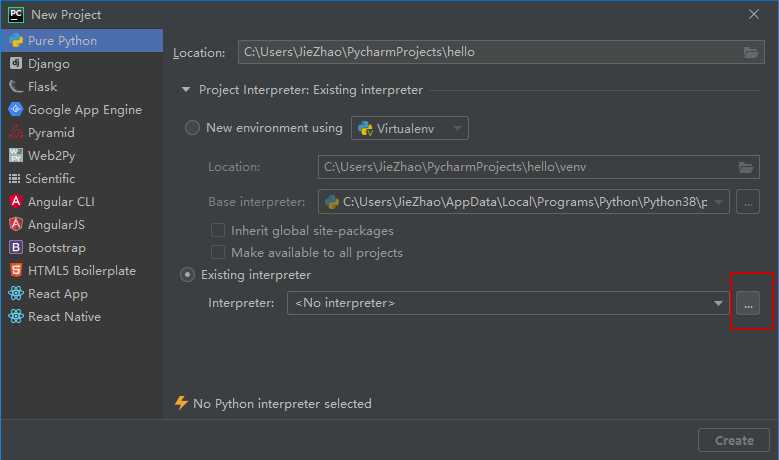The width and height of the screenshot is (779, 460).
Task: Click the ellipsis button beside Interpreter dropdown
Action: click(x=748, y=303)
